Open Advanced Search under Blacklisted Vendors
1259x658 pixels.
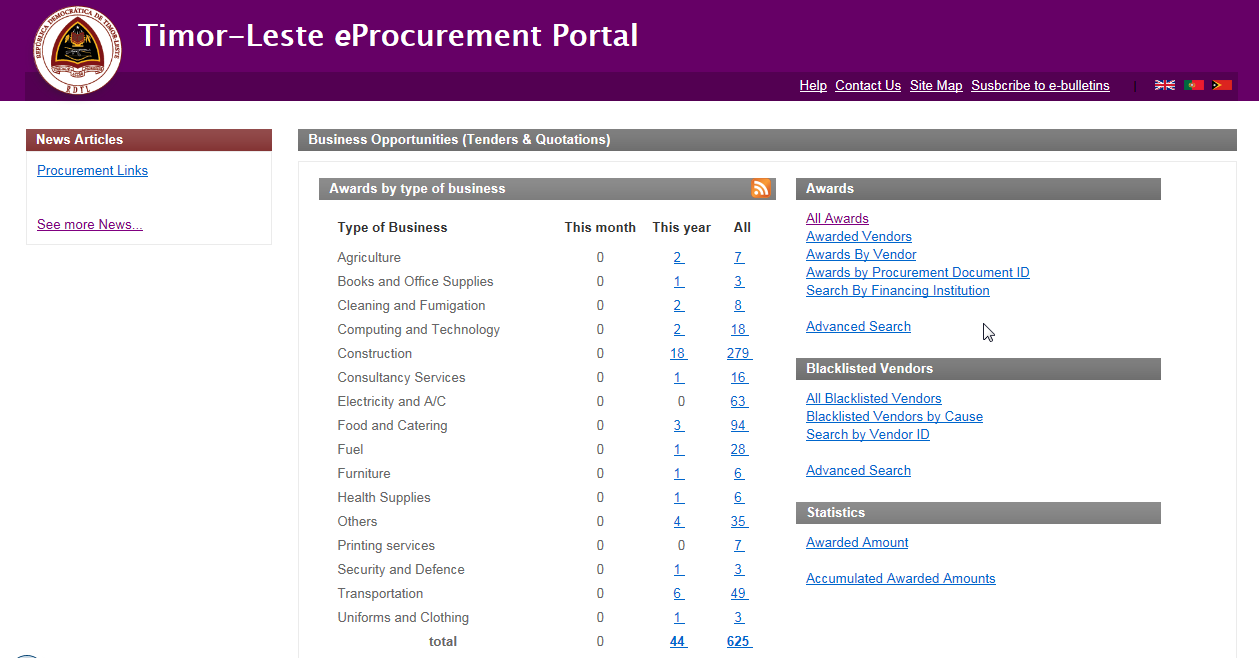[858, 470]
